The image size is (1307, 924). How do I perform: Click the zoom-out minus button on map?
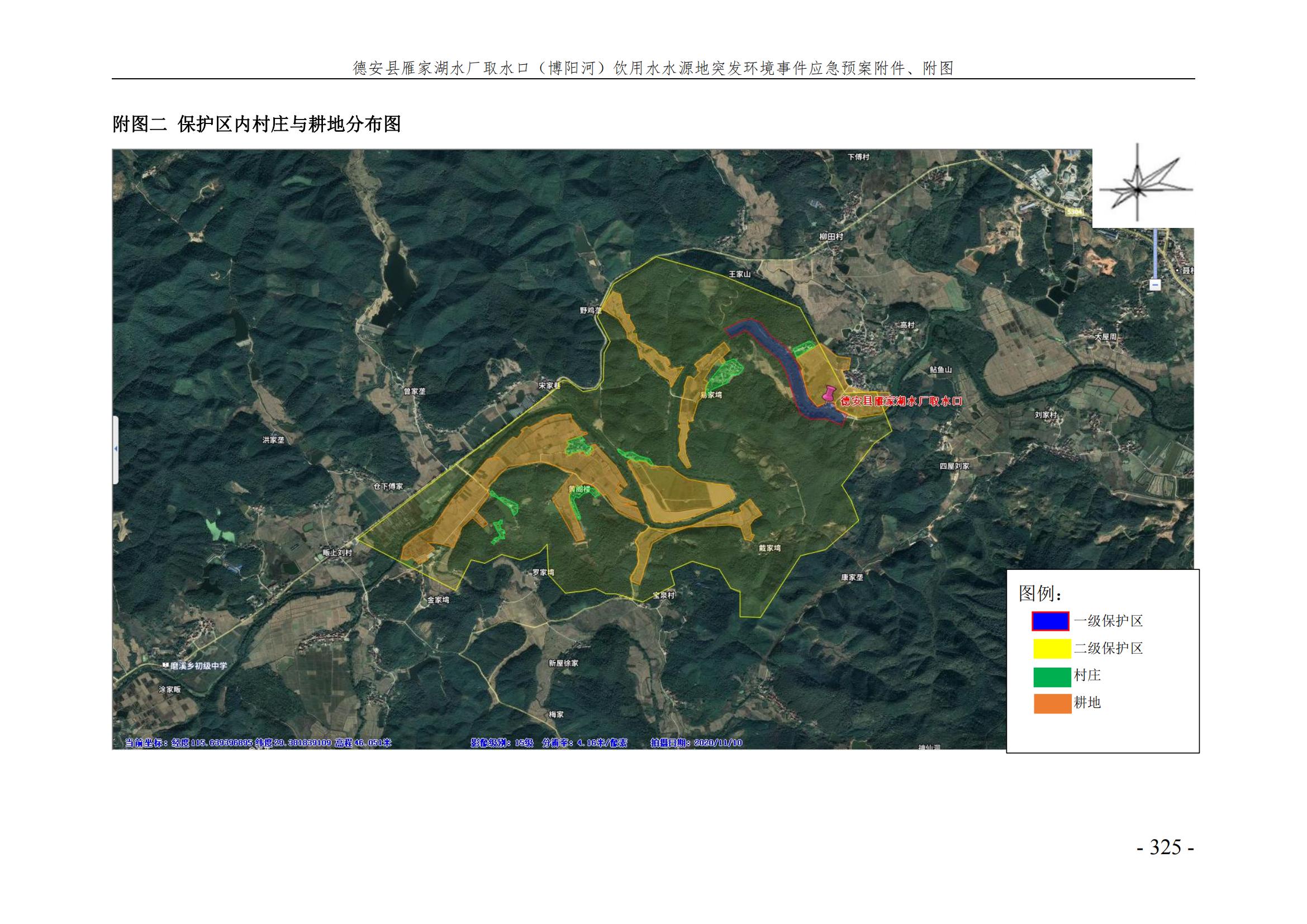pyautogui.click(x=1154, y=284)
